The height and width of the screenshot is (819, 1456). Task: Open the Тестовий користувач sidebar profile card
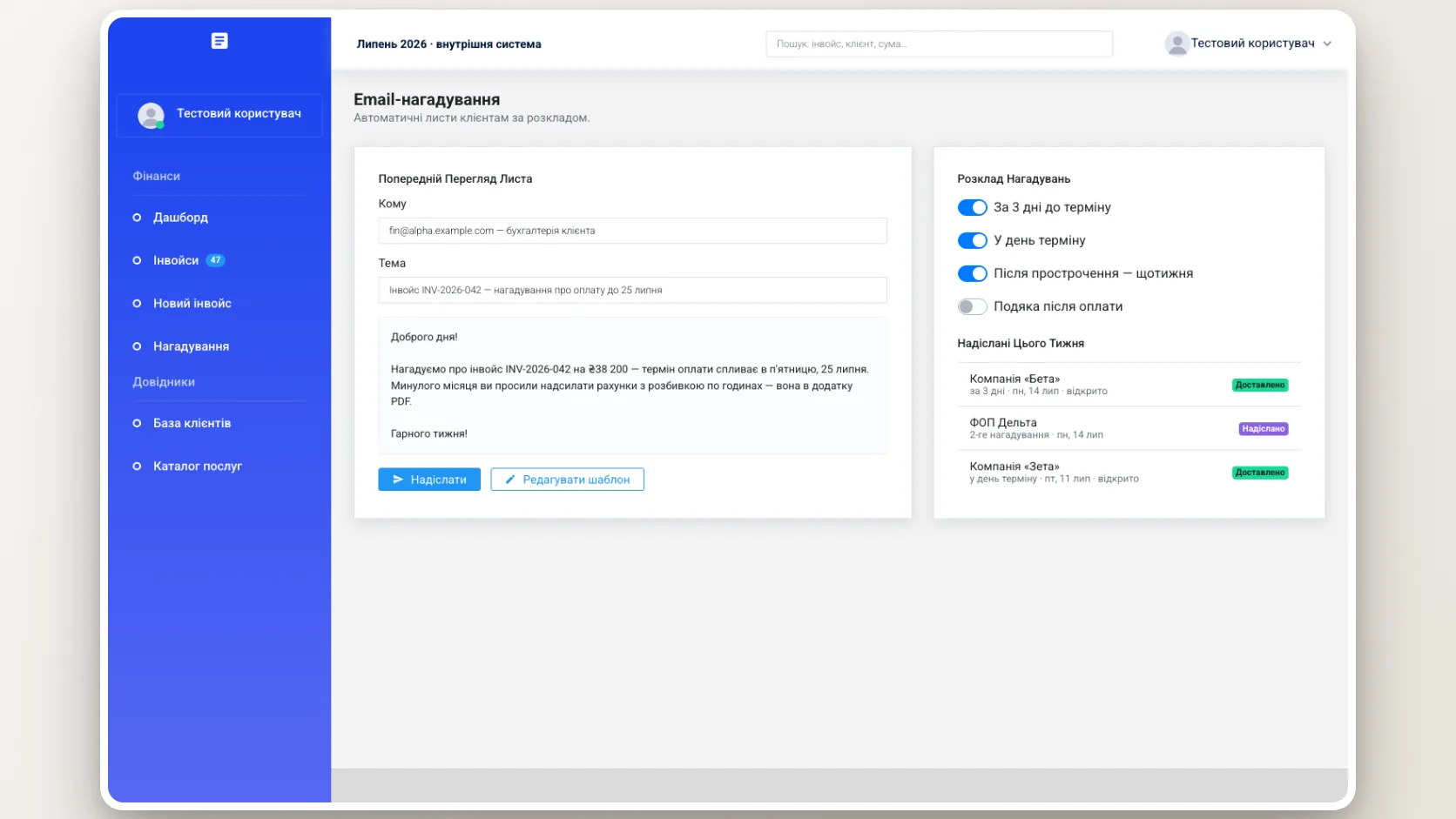pos(219,115)
